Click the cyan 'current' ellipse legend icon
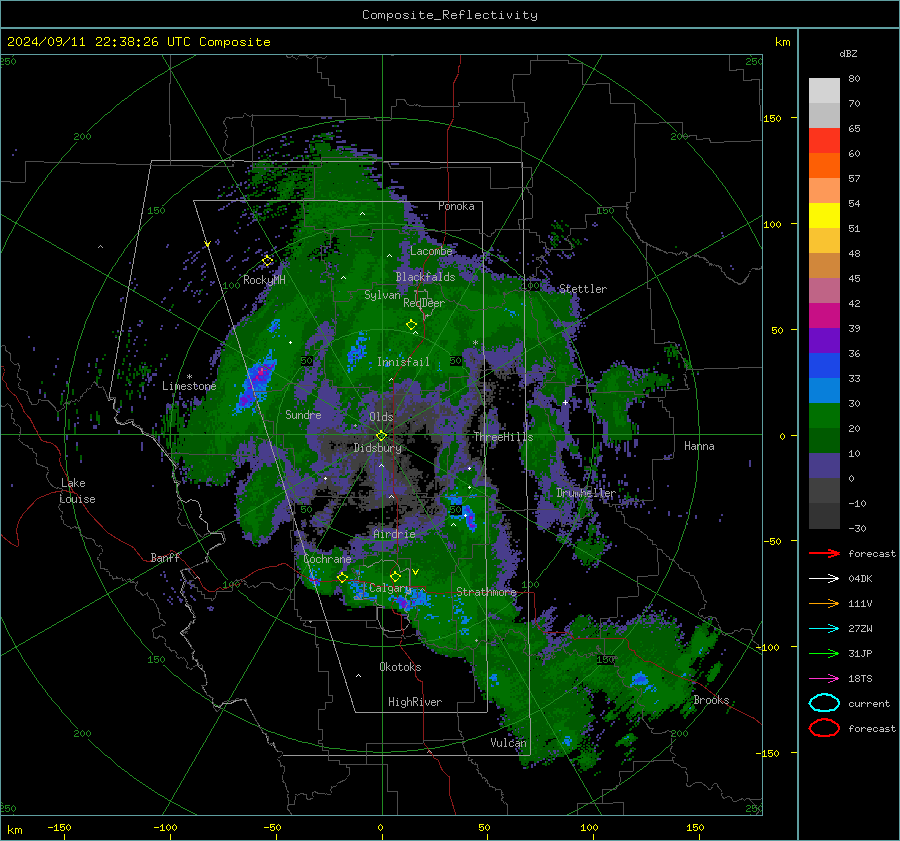900x841 pixels. click(824, 703)
